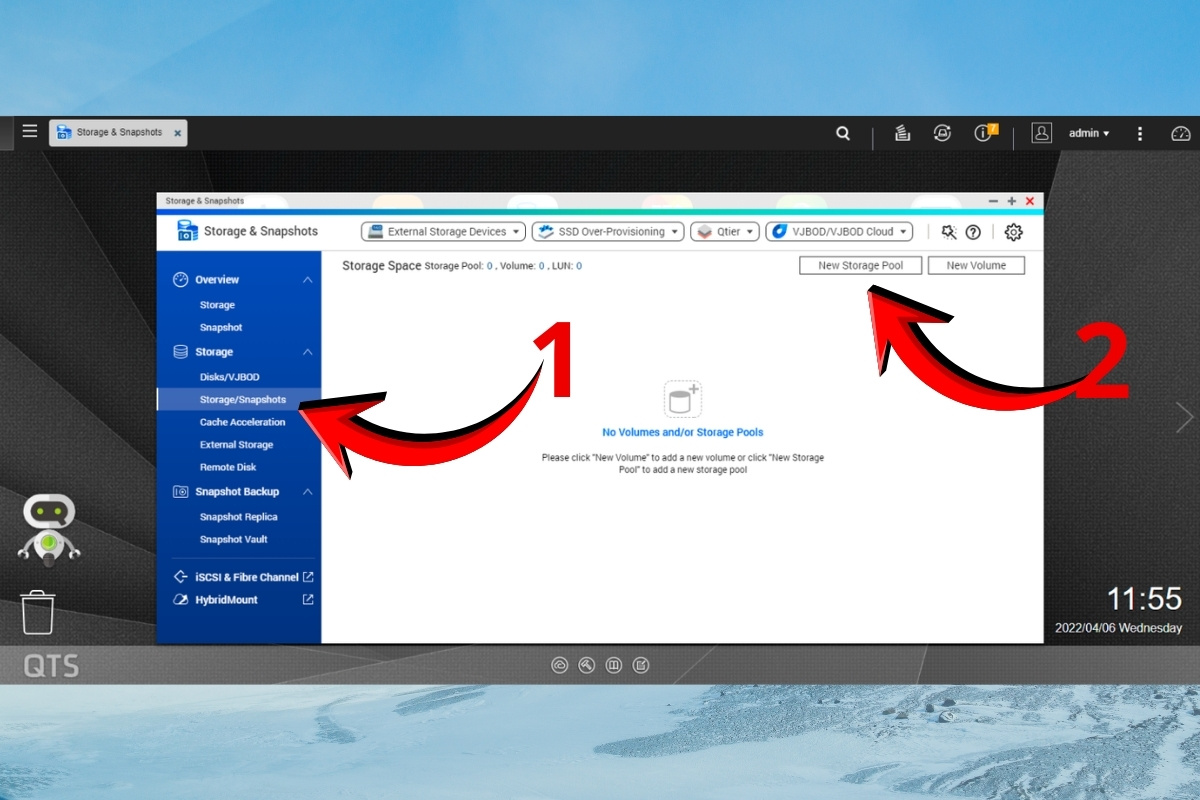Viewport: 1200px width, 800px height.
Task: Click the New Storage Pool button
Action: [860, 266]
